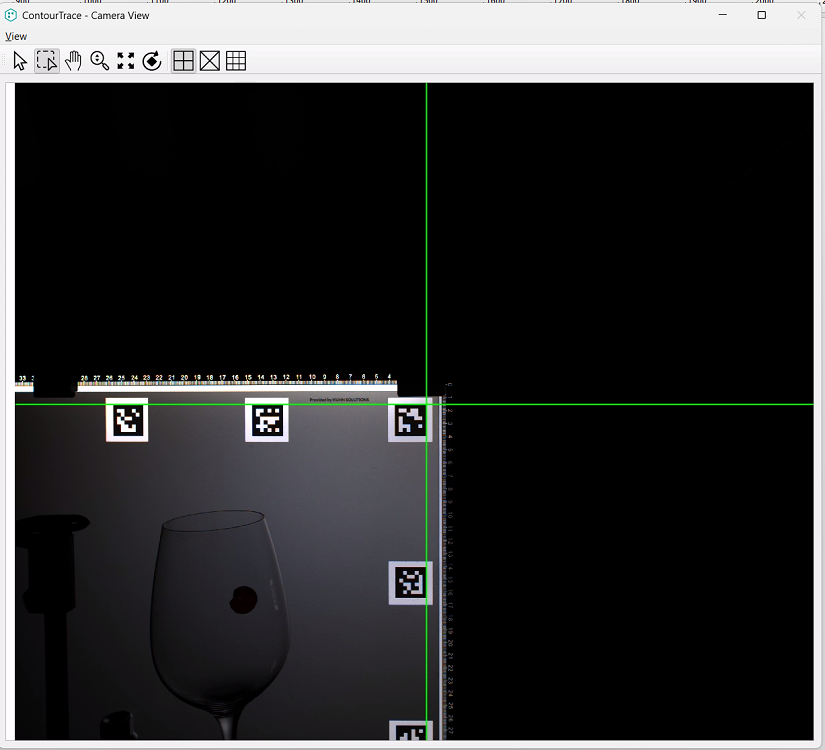Click the fit-to-view arrows icon
Image resolution: width=825 pixels, height=750 pixels.
click(x=125, y=61)
